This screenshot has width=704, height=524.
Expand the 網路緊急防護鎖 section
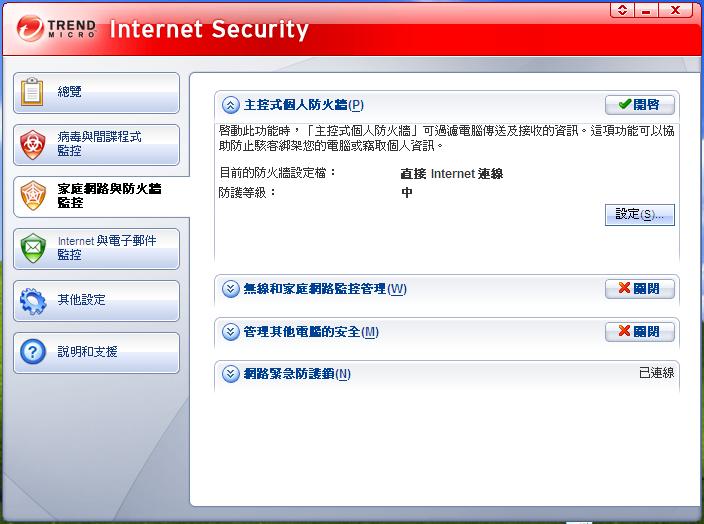point(231,374)
